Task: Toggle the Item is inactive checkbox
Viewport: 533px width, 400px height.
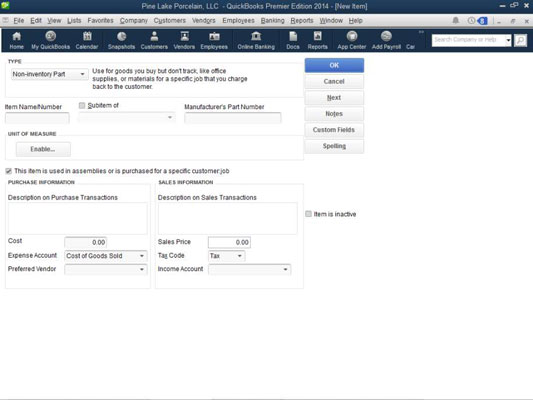Action: (308, 214)
